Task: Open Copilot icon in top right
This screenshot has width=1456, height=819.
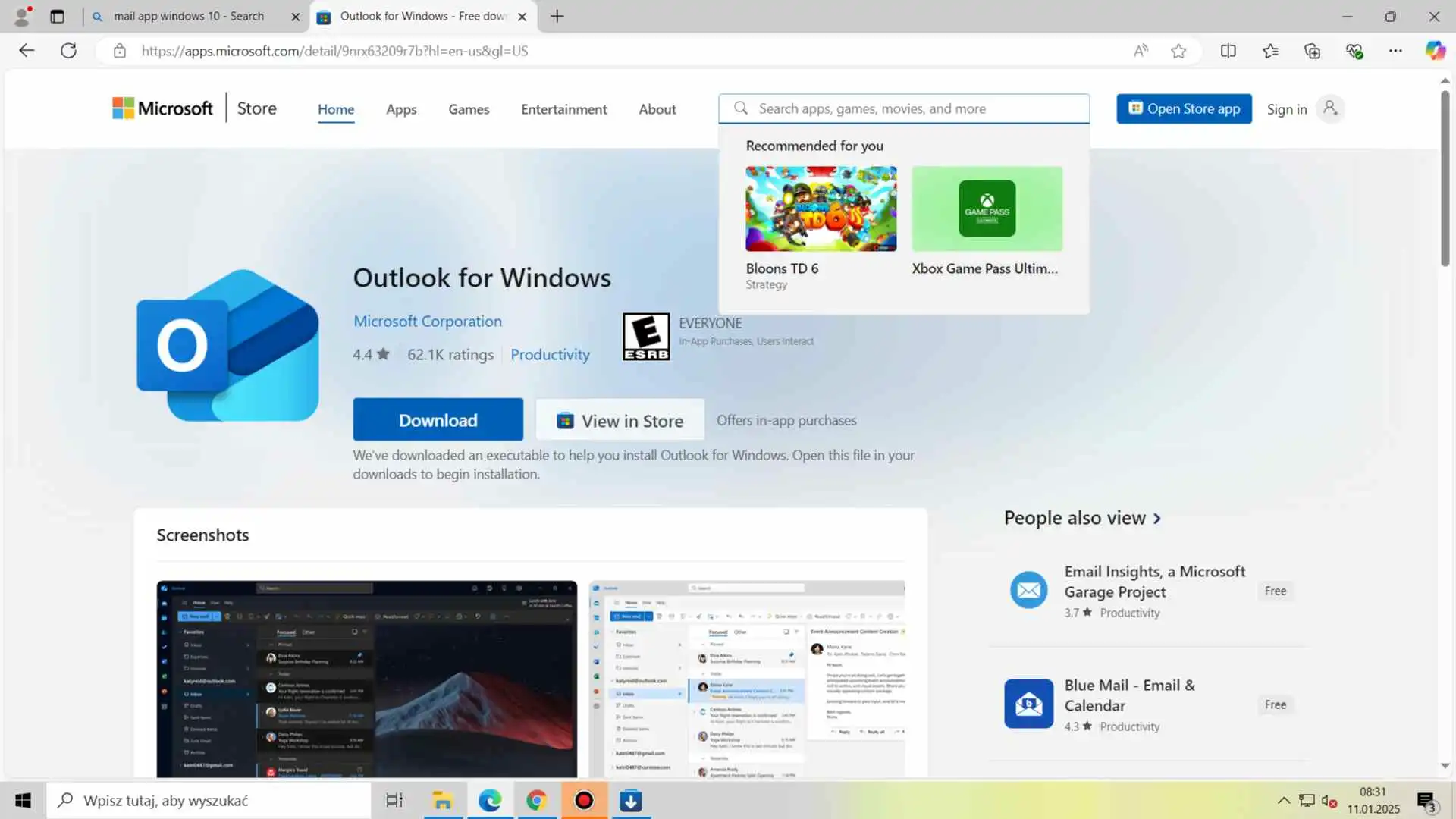Action: [x=1435, y=51]
